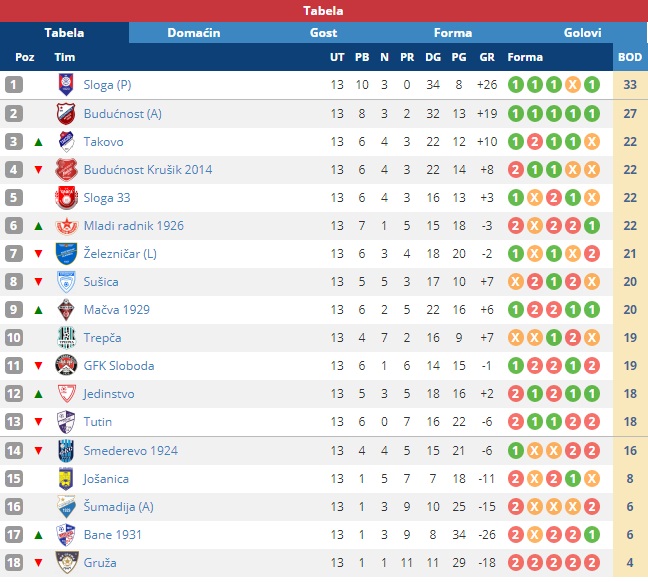Open the Mačva 1929 team page

coord(117,310)
